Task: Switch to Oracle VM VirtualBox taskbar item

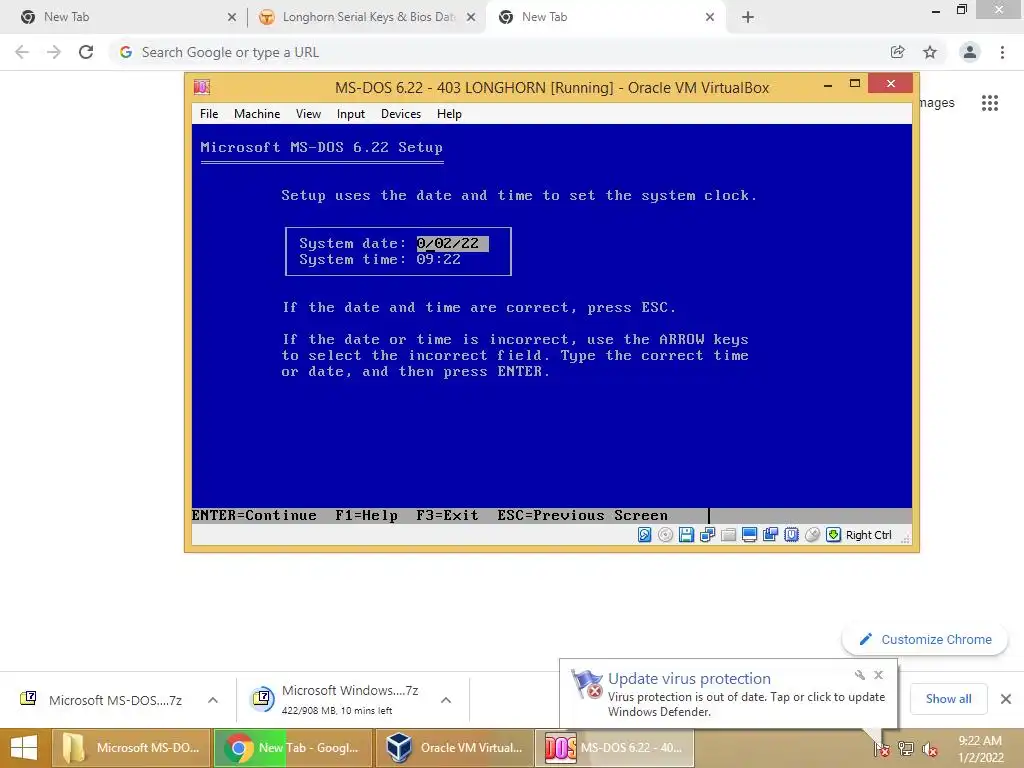Action: point(454,748)
